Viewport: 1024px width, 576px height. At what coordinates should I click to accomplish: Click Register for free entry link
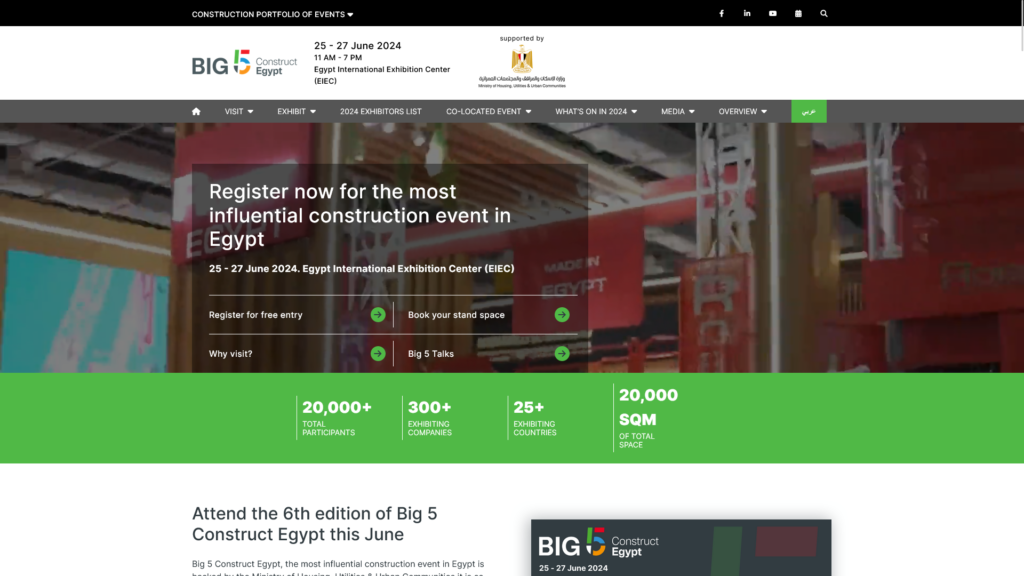[x=255, y=315]
